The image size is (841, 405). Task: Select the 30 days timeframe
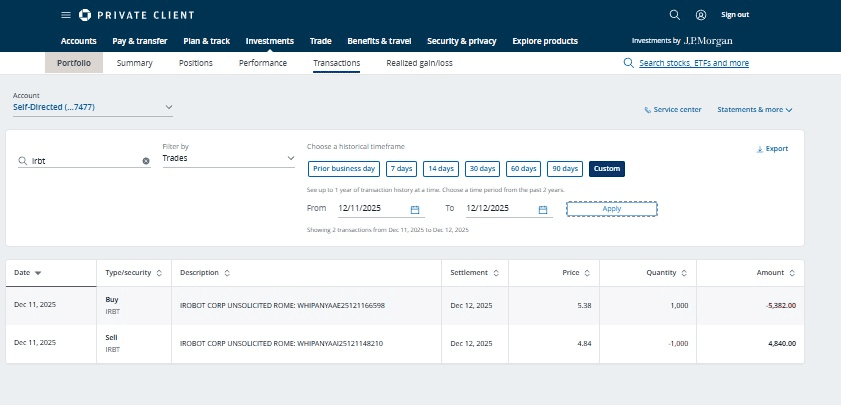(482, 168)
